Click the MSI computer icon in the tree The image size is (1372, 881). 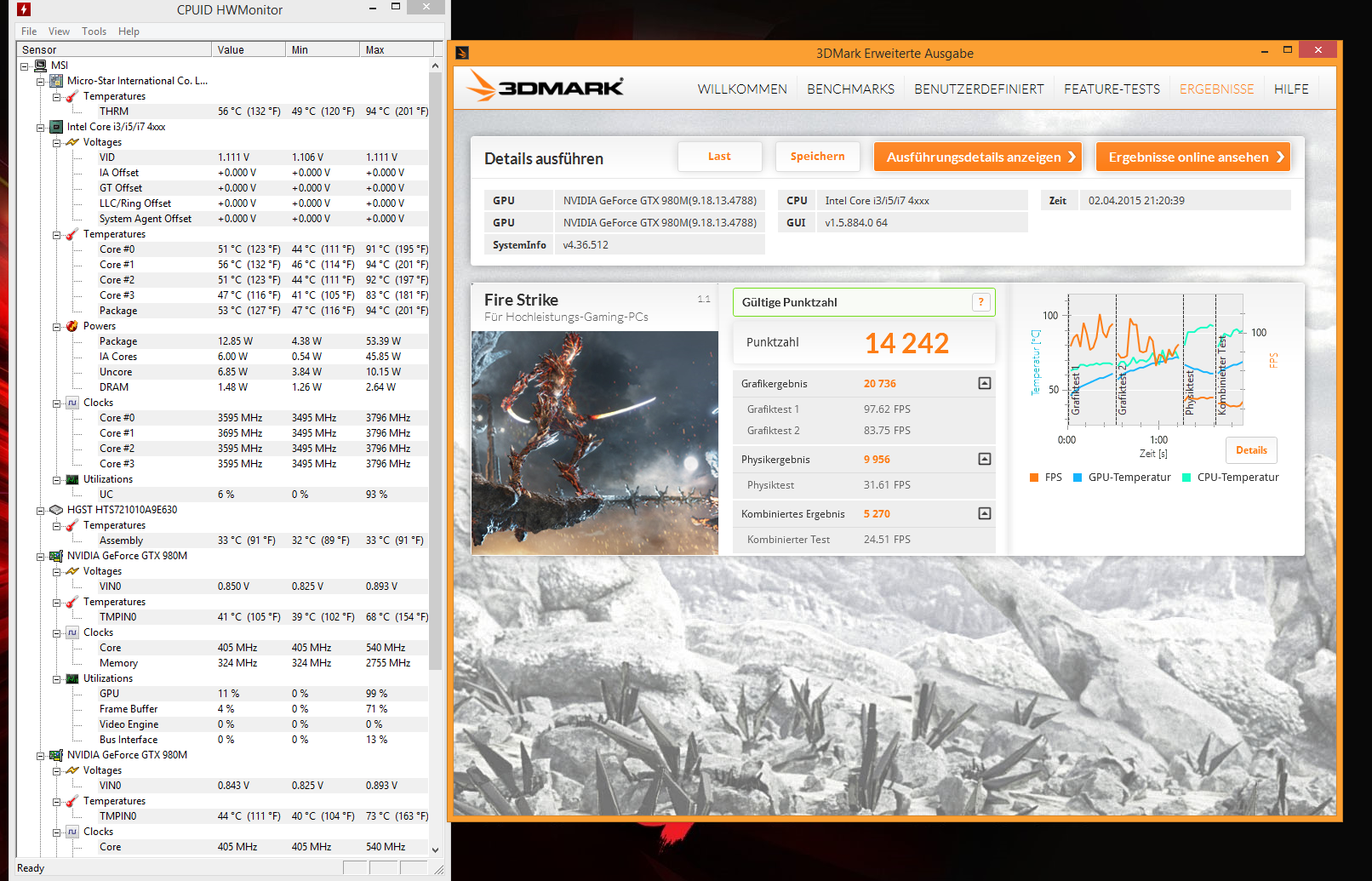[41, 66]
